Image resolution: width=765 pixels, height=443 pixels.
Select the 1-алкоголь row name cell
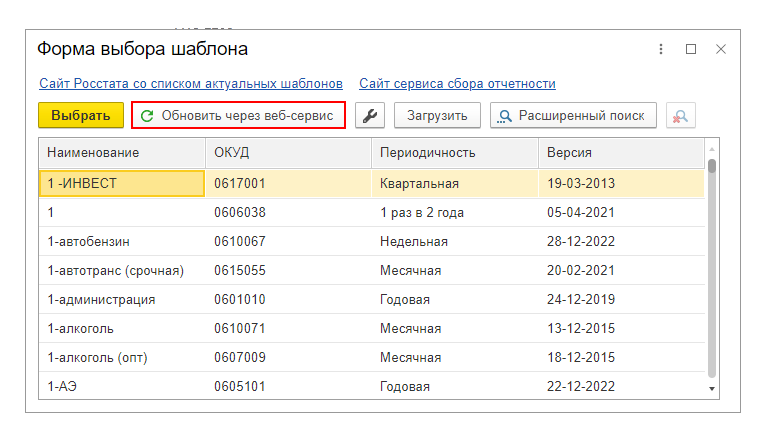tap(122, 328)
